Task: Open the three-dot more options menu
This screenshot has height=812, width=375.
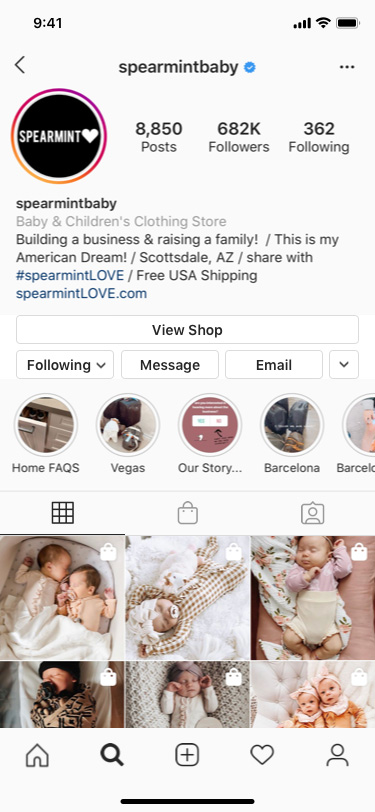Action: coord(347,67)
